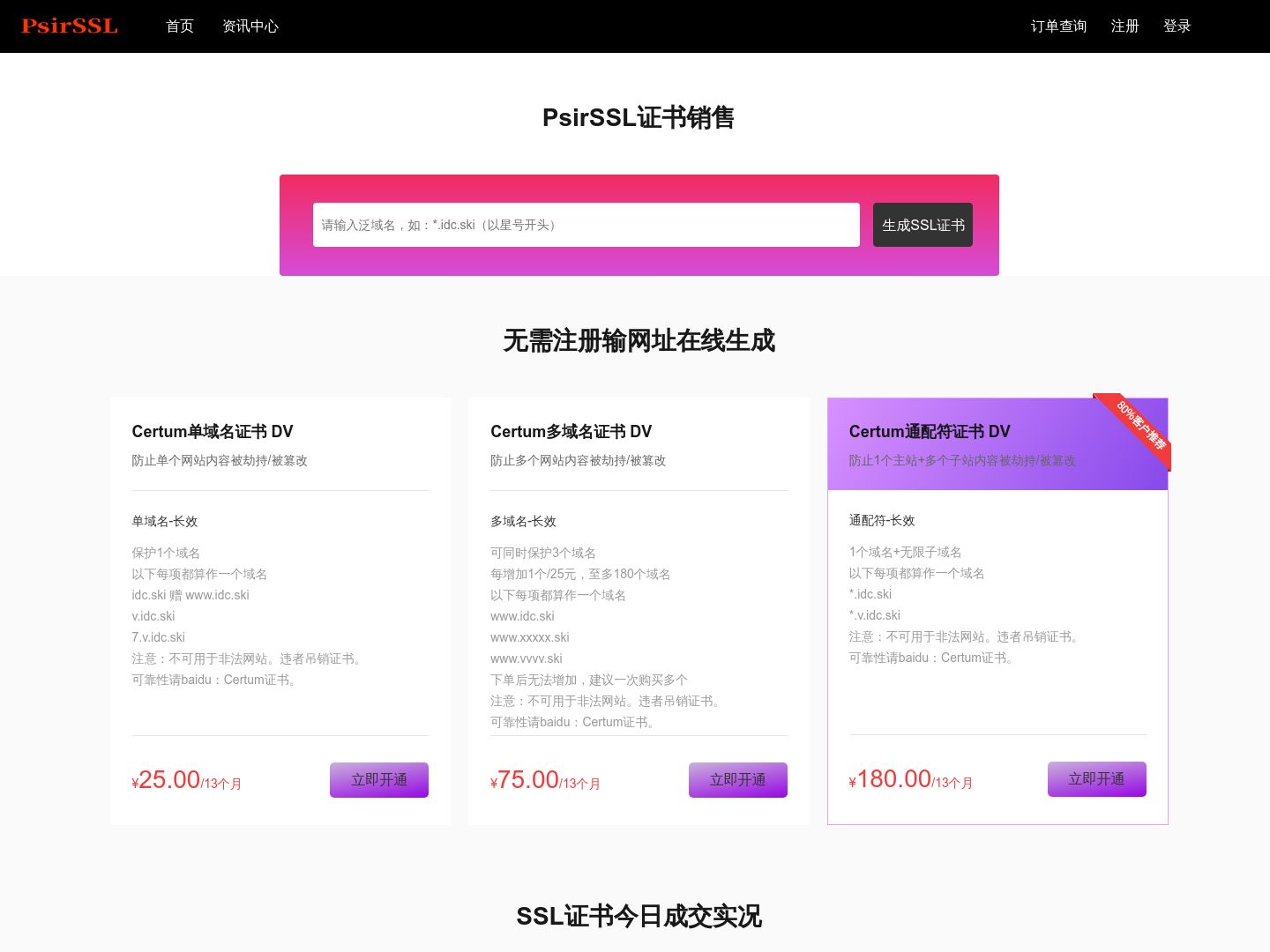Viewport: 1270px width, 952px height.
Task: Focus the wildcard domain input field
Action: (x=586, y=225)
